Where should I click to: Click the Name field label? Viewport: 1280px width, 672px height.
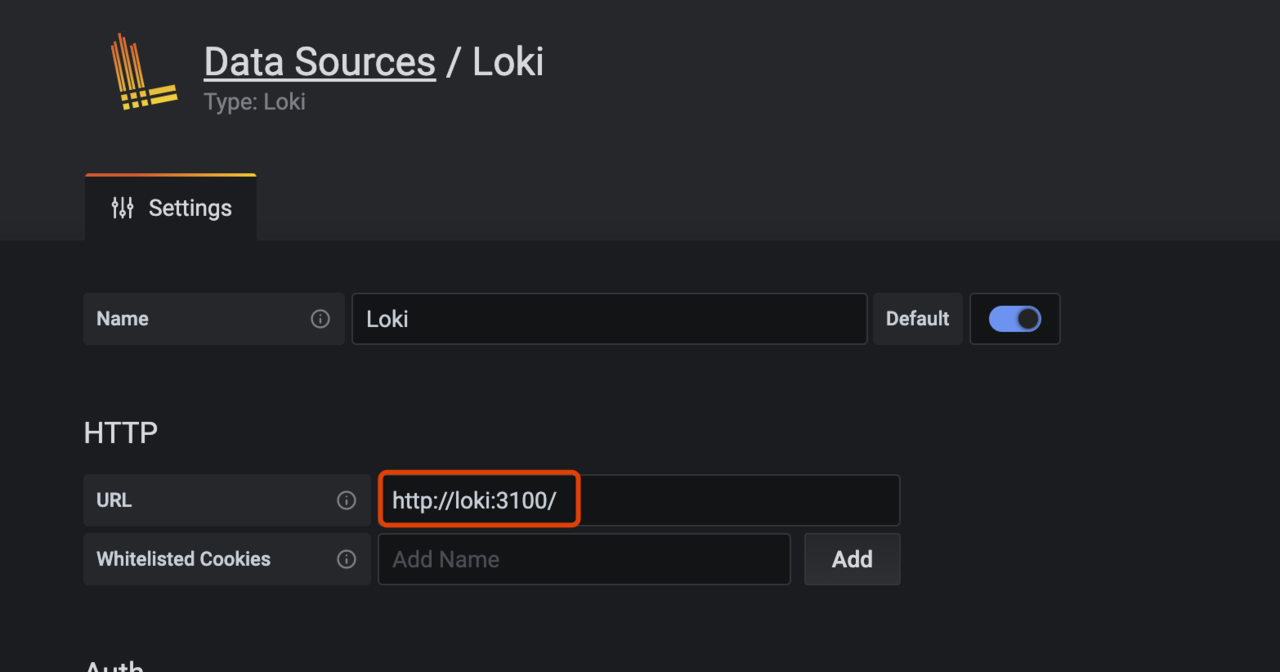[122, 319]
